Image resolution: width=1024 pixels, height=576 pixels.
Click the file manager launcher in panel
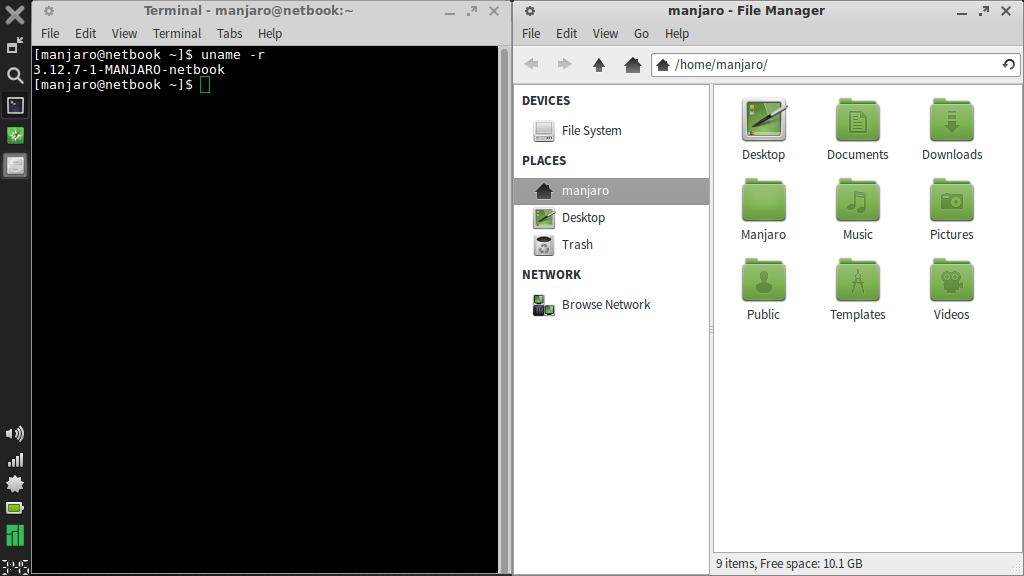coord(15,165)
